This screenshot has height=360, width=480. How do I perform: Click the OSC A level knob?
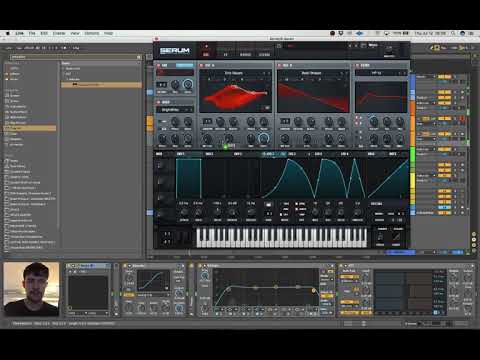pyautogui.click(x=263, y=138)
